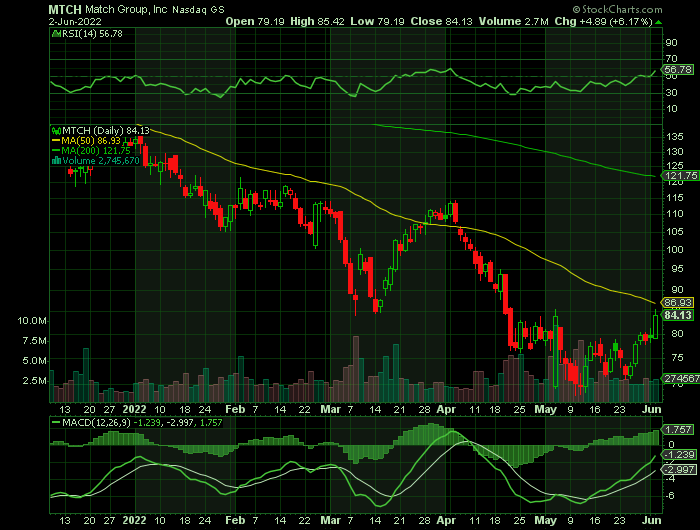Image resolution: width=700 pixels, height=530 pixels.
Task: Click the -2.997 tag on MACD axis
Action: tap(680, 470)
